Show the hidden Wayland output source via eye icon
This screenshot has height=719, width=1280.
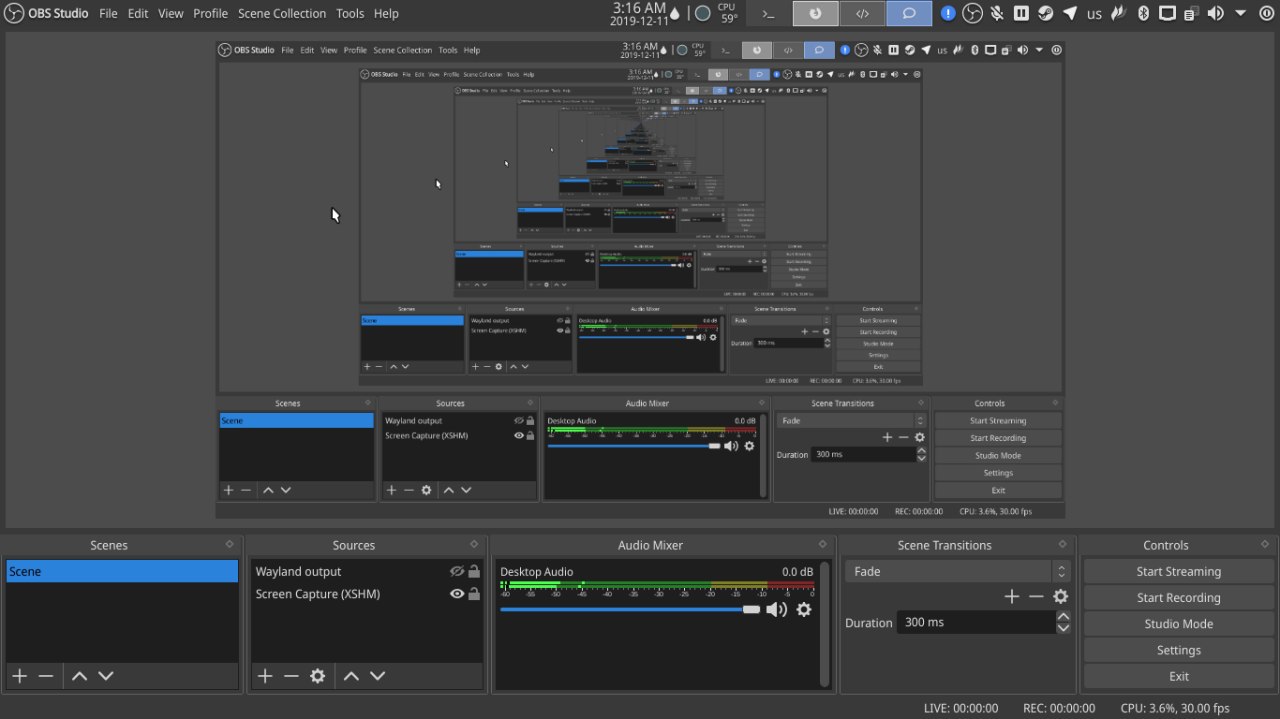click(x=457, y=571)
